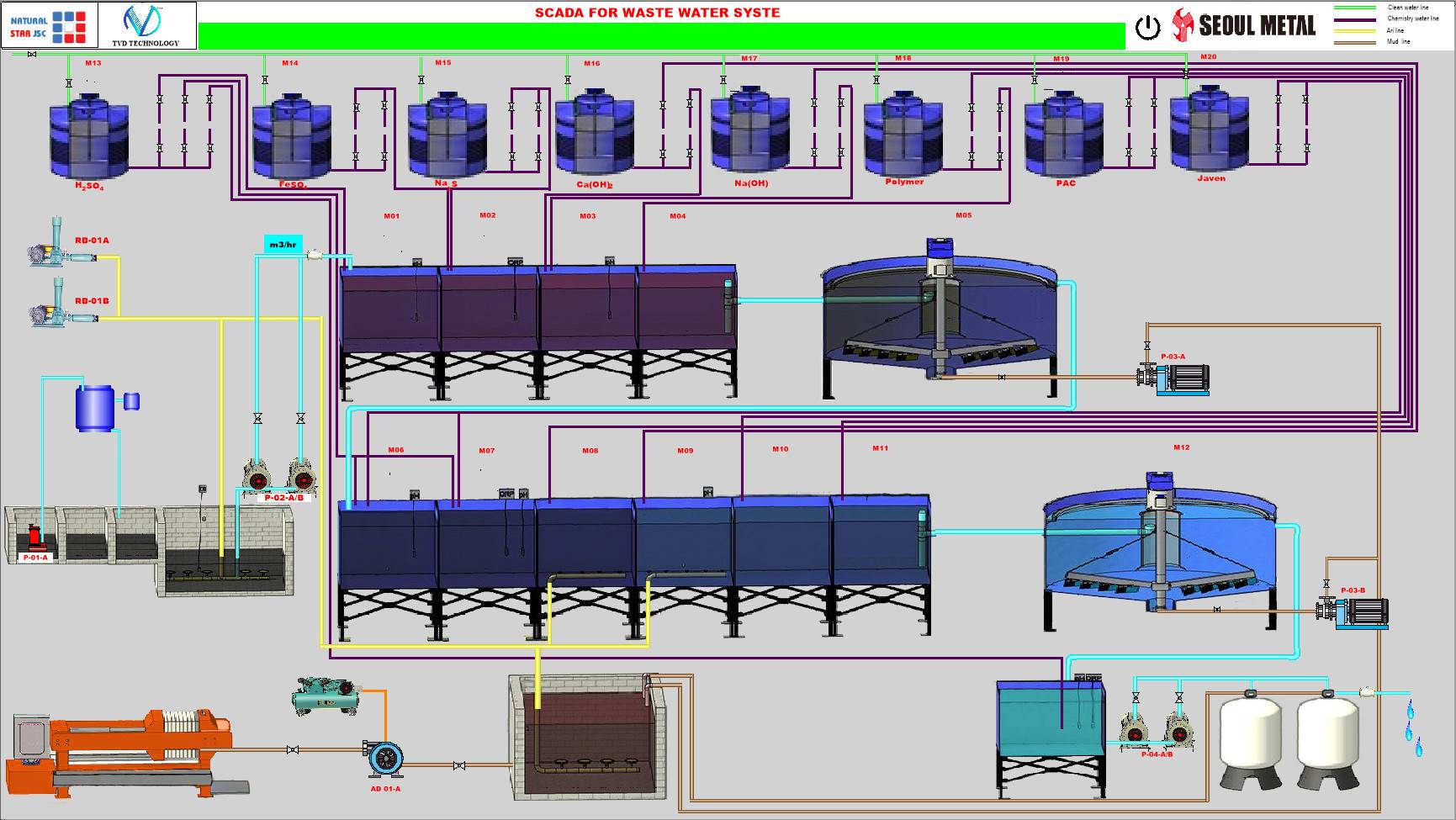Select the Ca(OH)2 chemical tank
The height and width of the screenshot is (820, 1456).
click(x=594, y=133)
